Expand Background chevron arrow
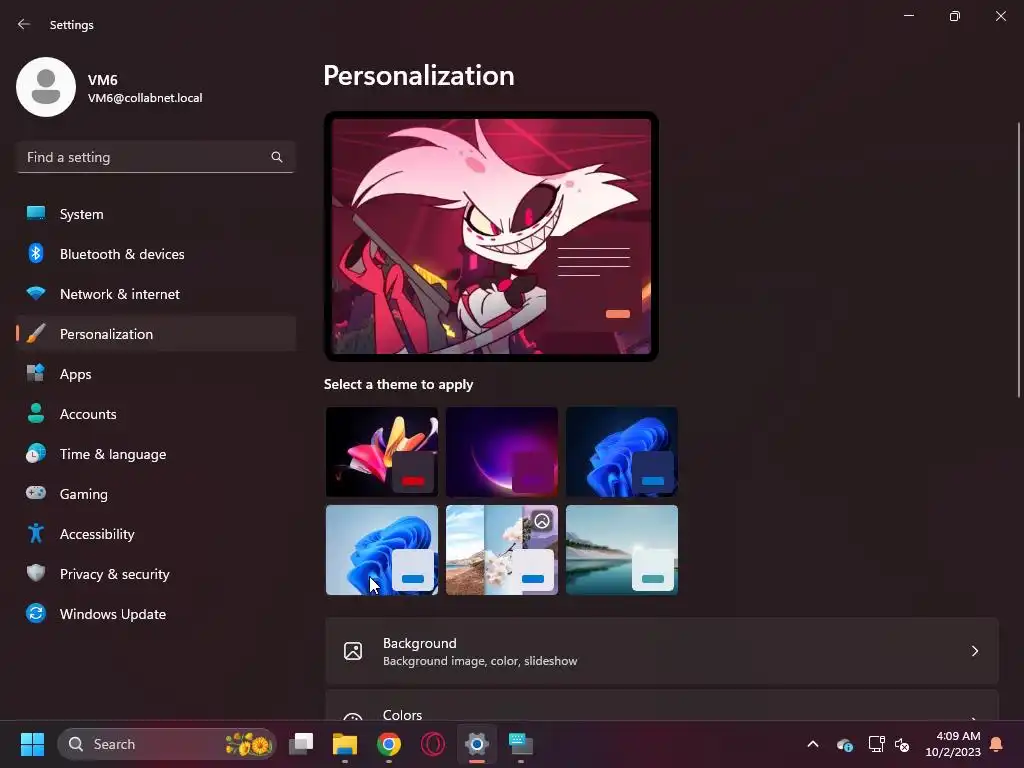Image resolution: width=1024 pixels, height=768 pixels. click(974, 651)
